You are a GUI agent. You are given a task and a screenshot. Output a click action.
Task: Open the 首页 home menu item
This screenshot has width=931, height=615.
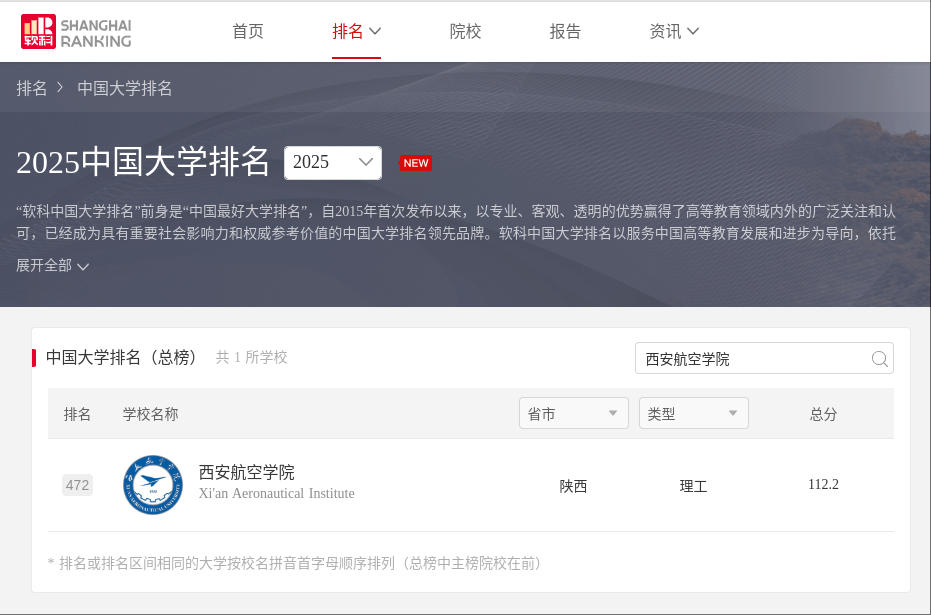pos(248,32)
